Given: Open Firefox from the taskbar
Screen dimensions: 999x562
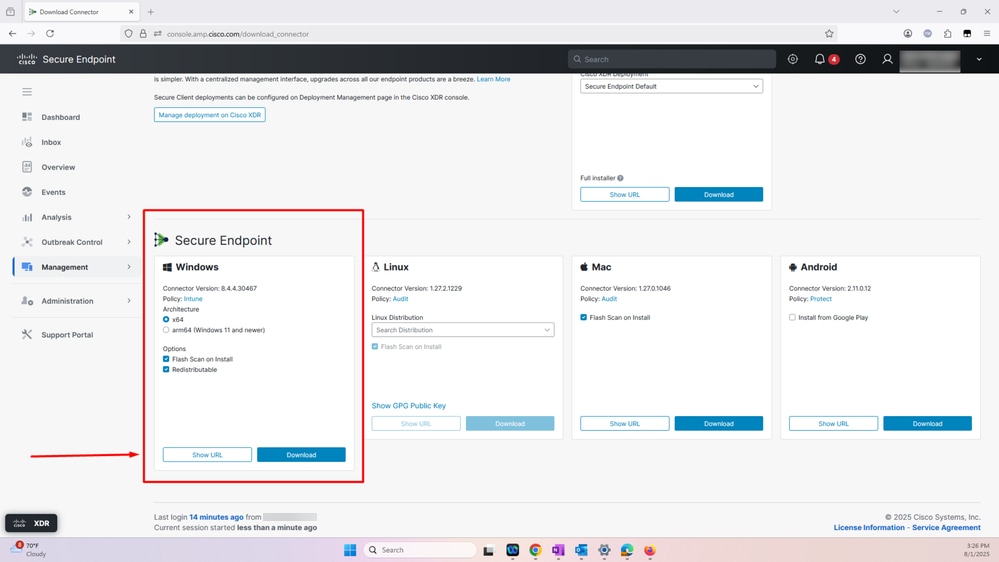Looking at the screenshot, I should (649, 550).
